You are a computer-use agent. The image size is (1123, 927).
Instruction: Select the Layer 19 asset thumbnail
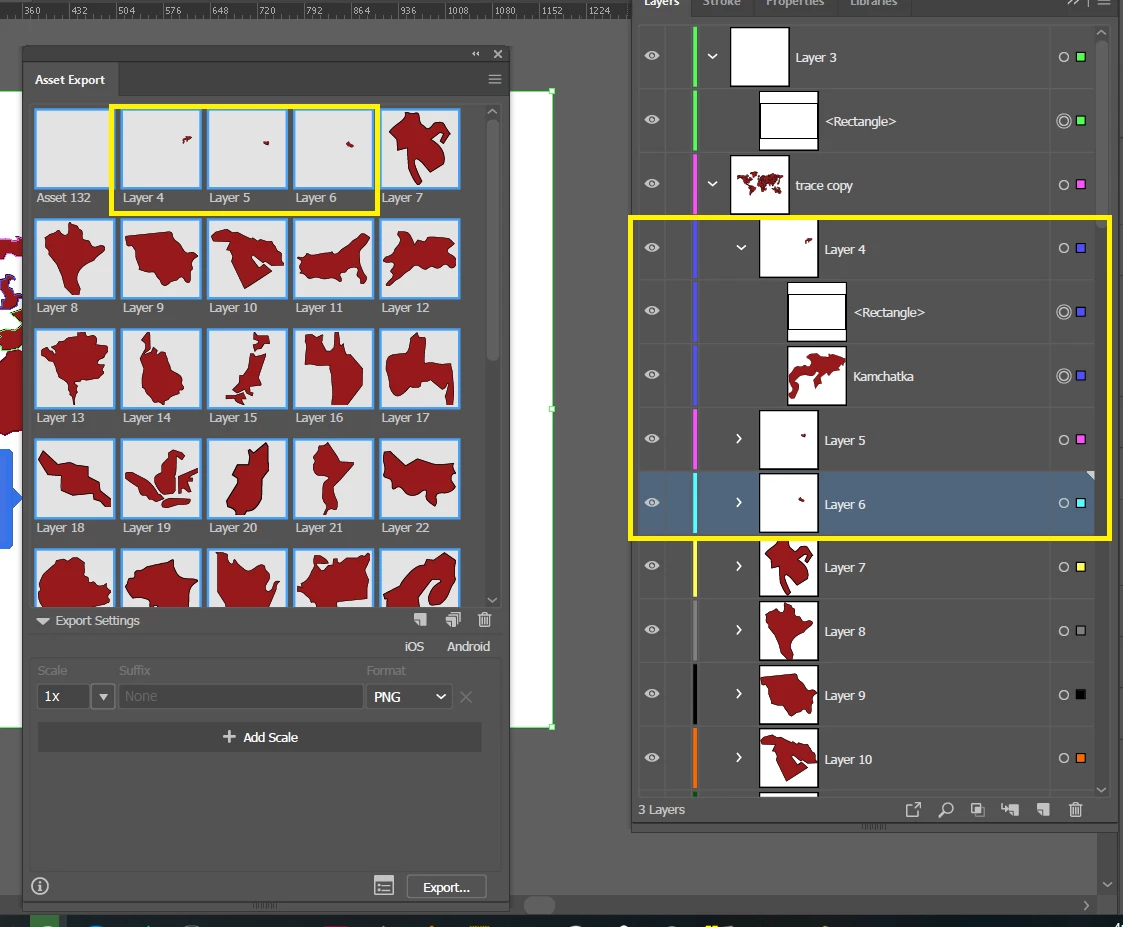(160, 479)
